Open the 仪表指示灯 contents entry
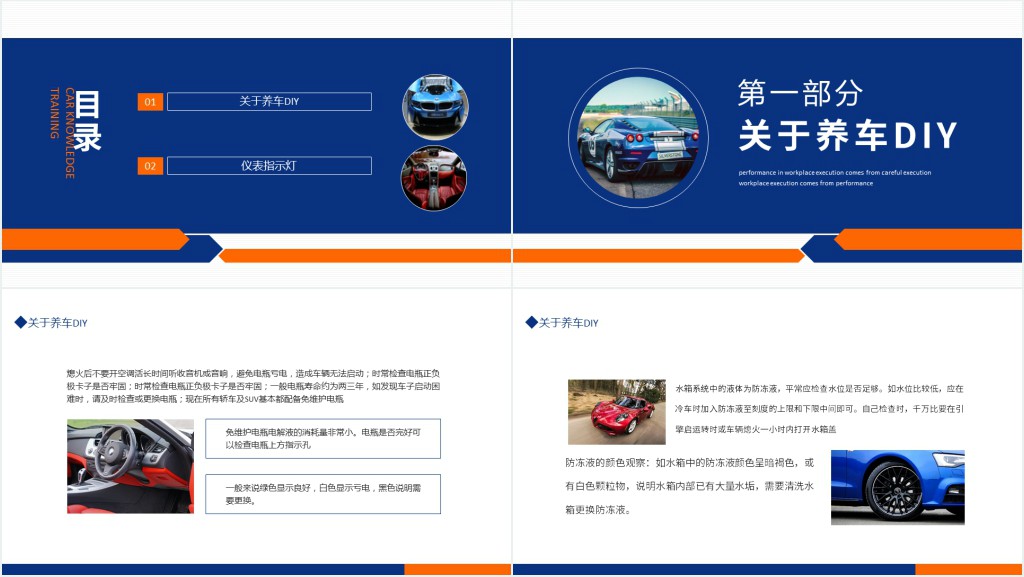The width and height of the screenshot is (1024, 577). (x=269, y=166)
